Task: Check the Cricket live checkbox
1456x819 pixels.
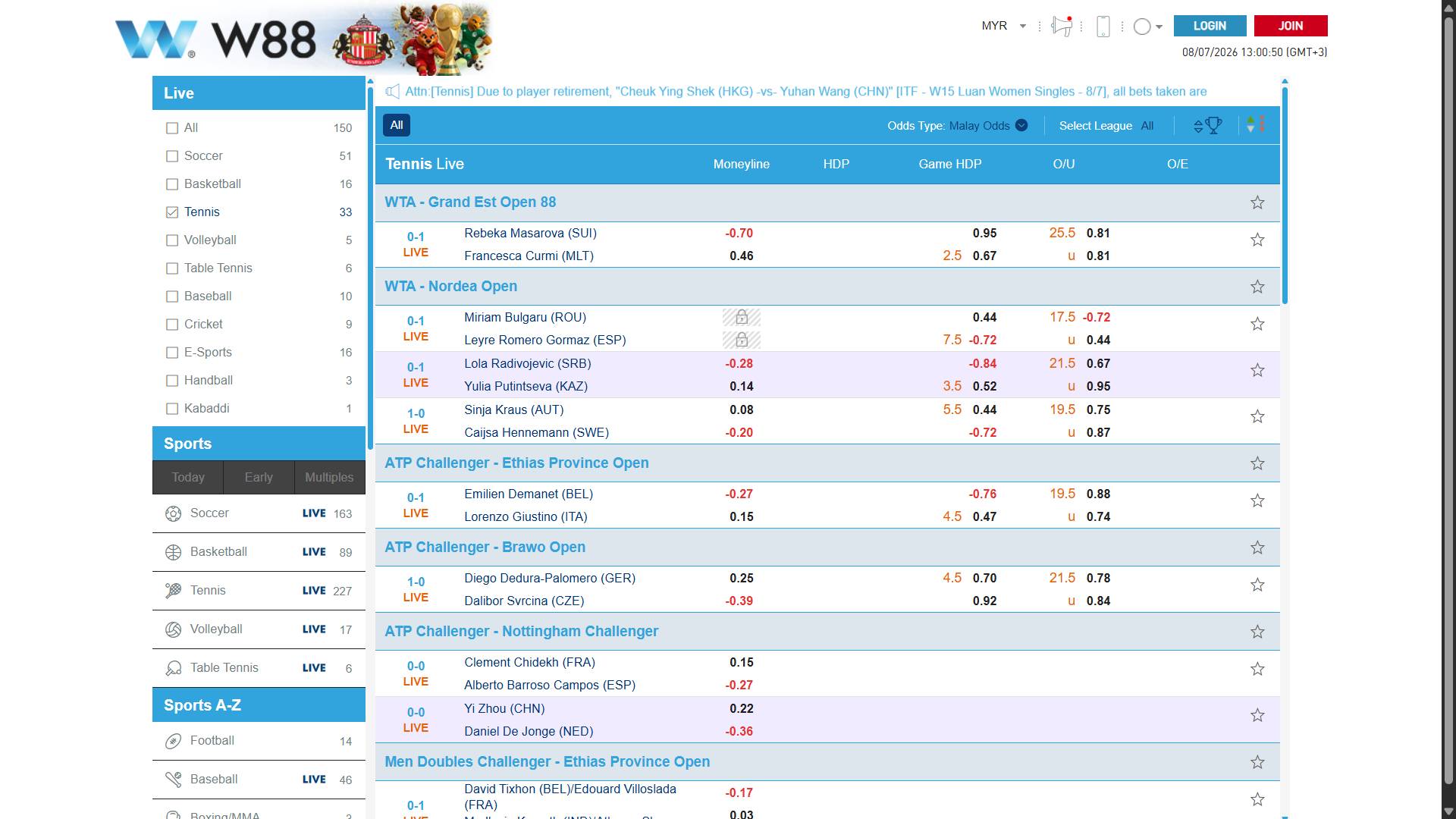Action: 172,325
